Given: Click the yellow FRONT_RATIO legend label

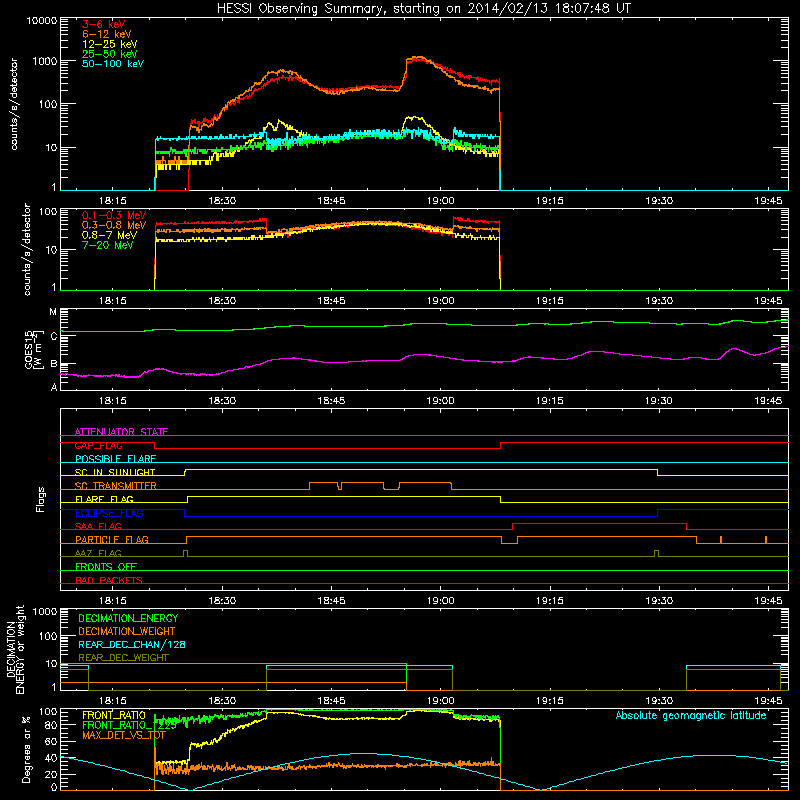Looking at the screenshot, I should 114,715.
